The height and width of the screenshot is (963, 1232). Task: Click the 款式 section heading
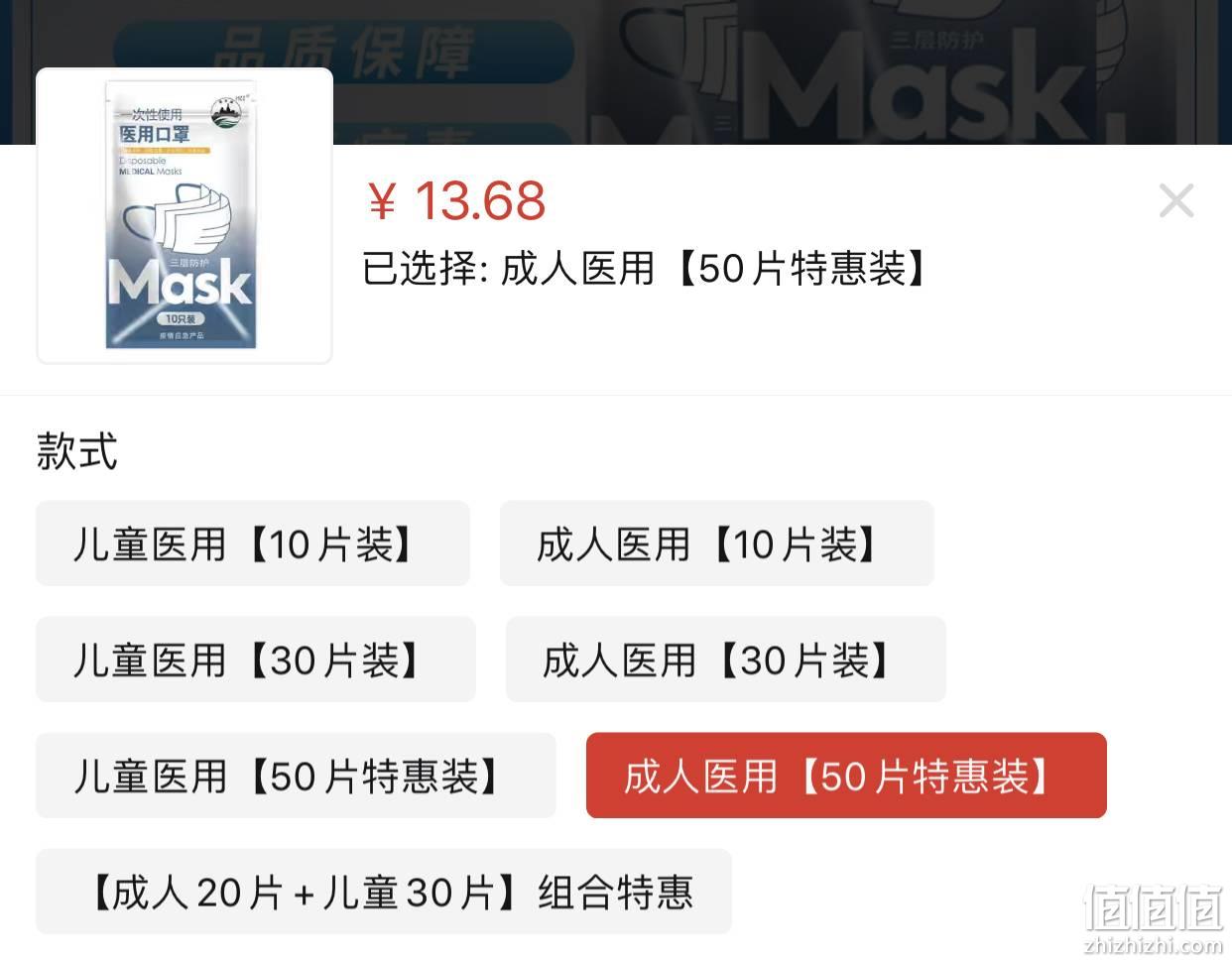click(x=77, y=451)
